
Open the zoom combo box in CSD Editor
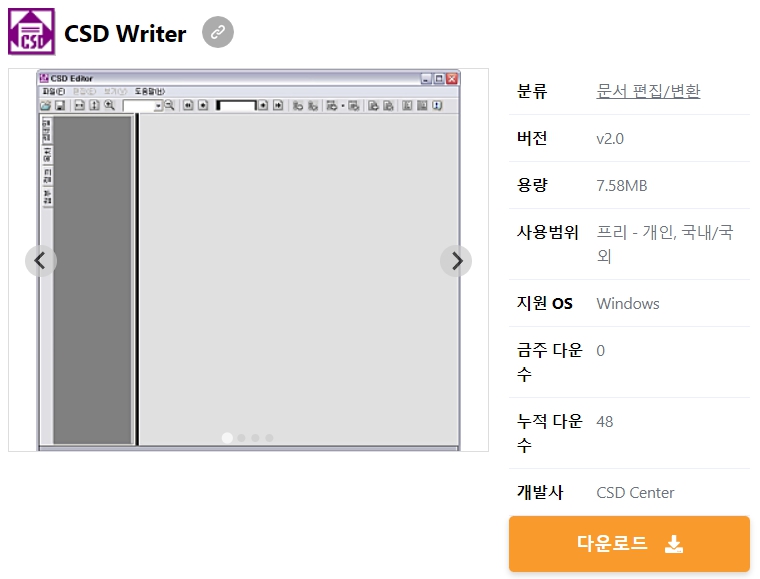142,106
